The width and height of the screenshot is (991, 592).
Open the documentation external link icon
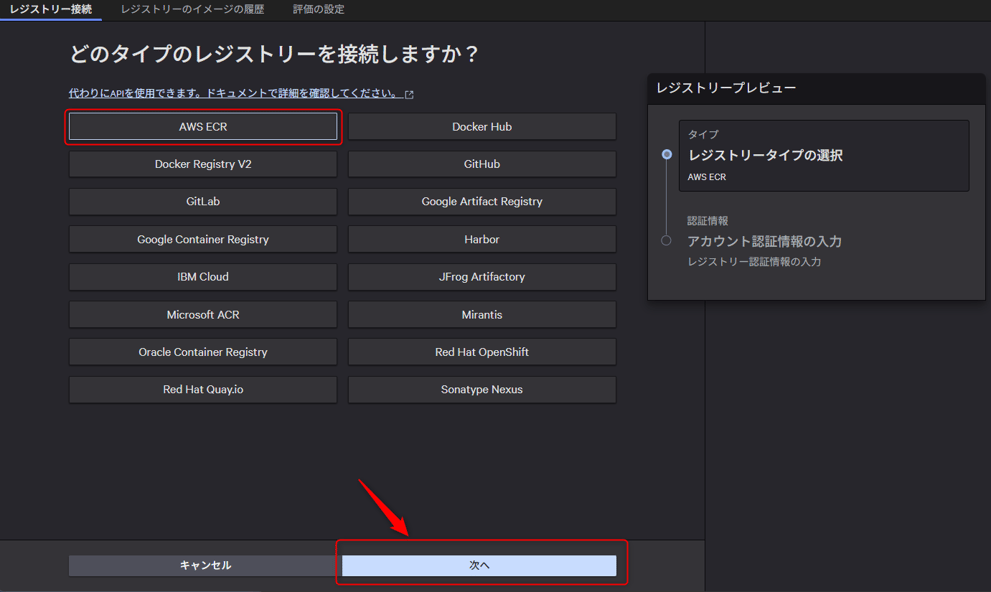coord(407,93)
